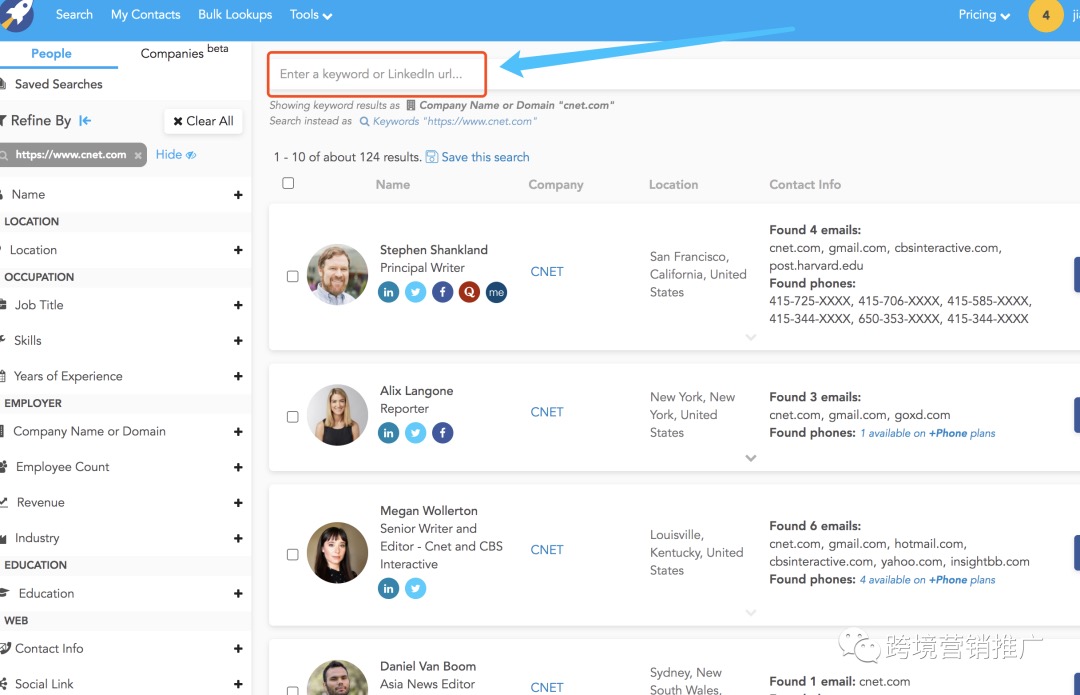Open Stephen Shankland's LinkedIn profile icon
The width and height of the screenshot is (1080, 695).
(388, 292)
